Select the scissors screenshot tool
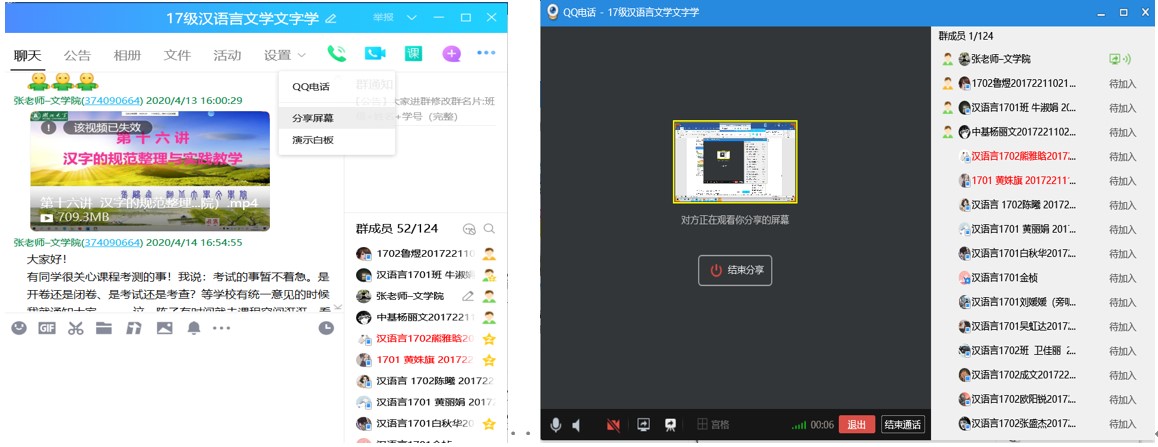 76,328
